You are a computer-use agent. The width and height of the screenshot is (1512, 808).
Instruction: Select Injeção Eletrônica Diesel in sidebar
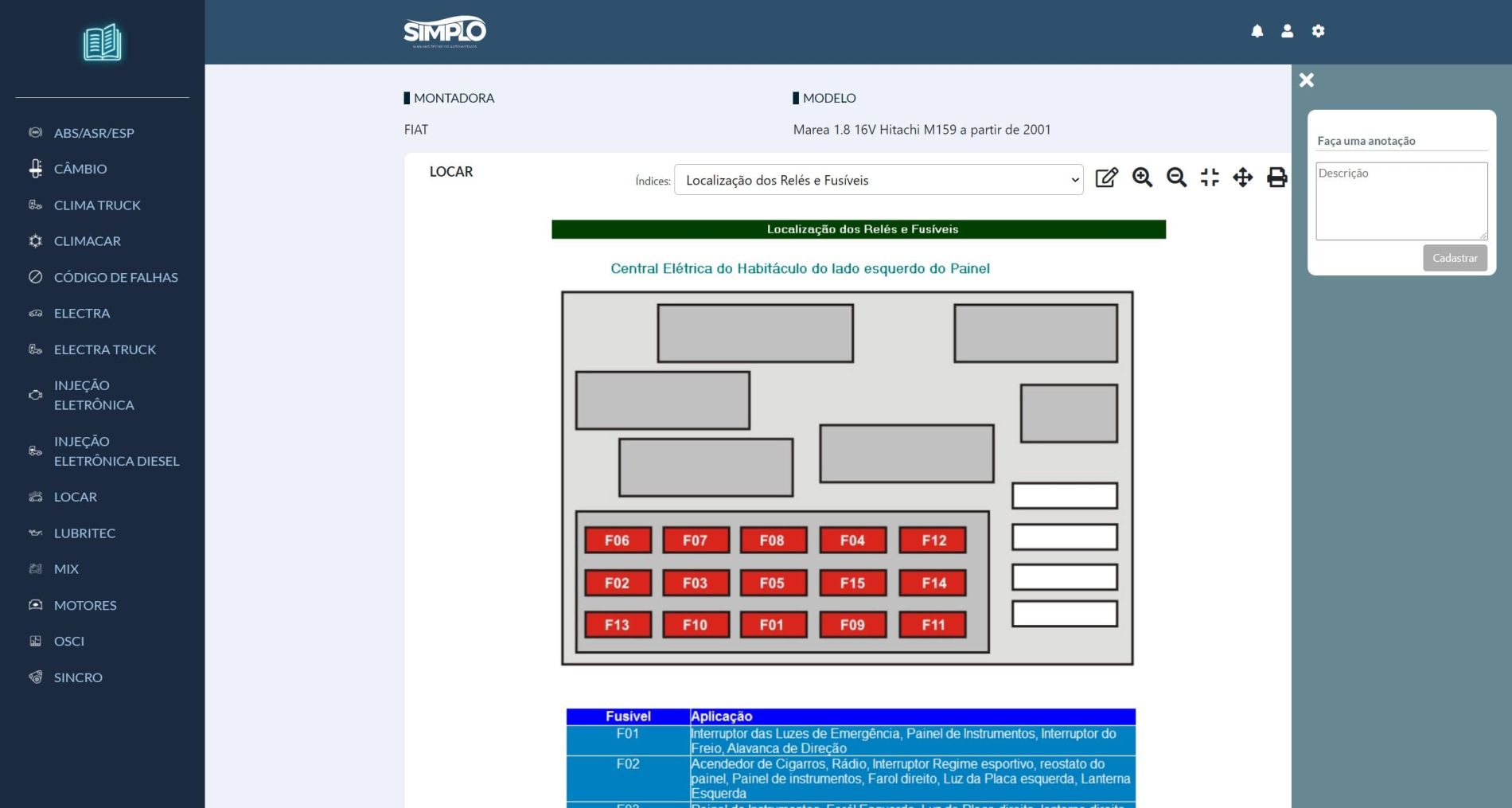(116, 451)
